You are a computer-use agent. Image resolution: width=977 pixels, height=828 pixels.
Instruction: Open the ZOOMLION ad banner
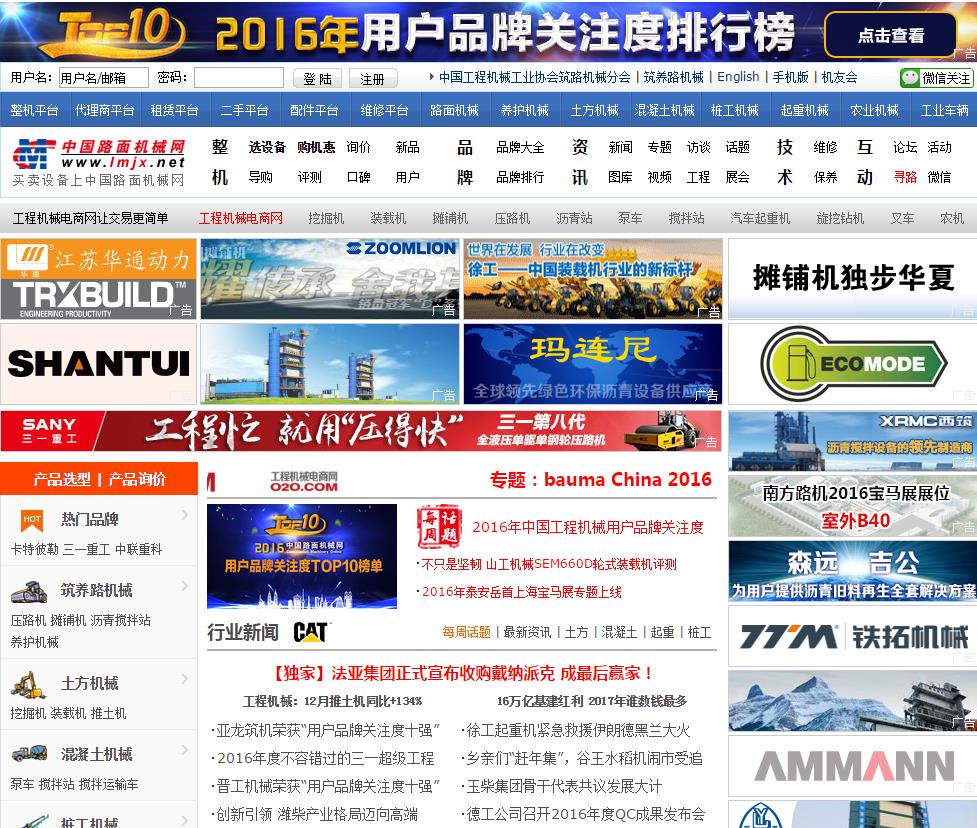pos(330,279)
